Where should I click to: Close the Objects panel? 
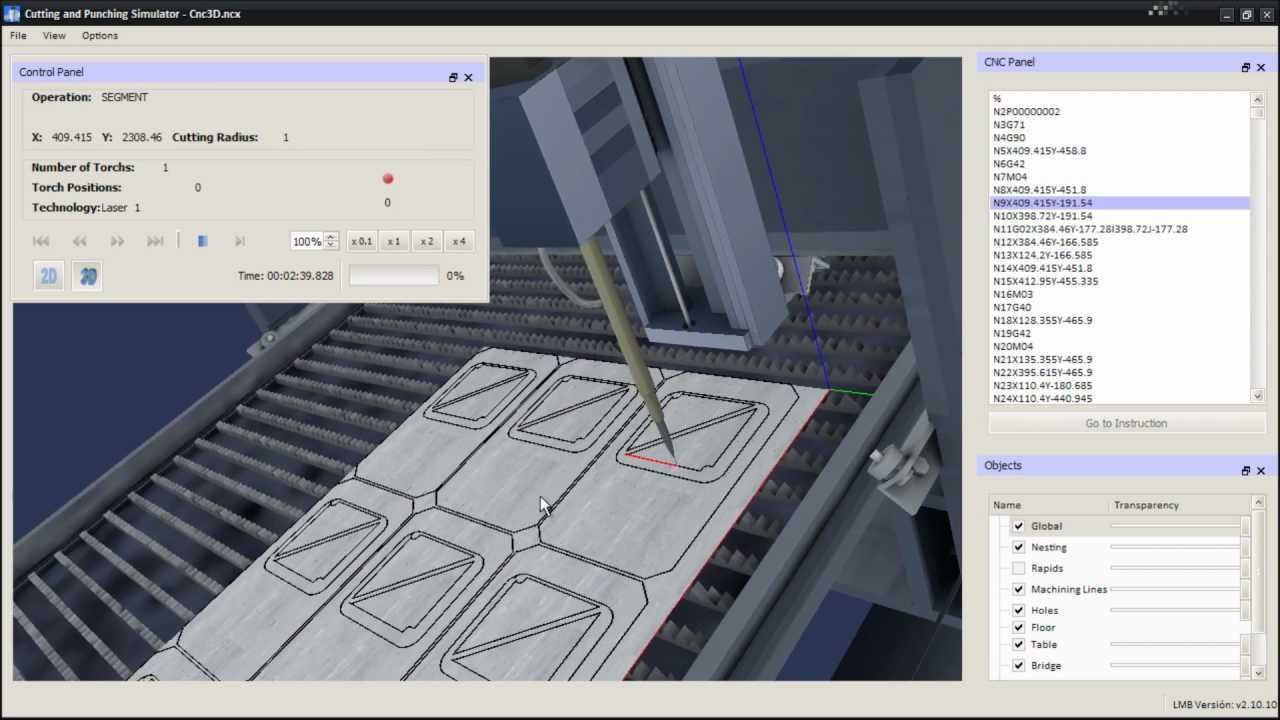1260,470
